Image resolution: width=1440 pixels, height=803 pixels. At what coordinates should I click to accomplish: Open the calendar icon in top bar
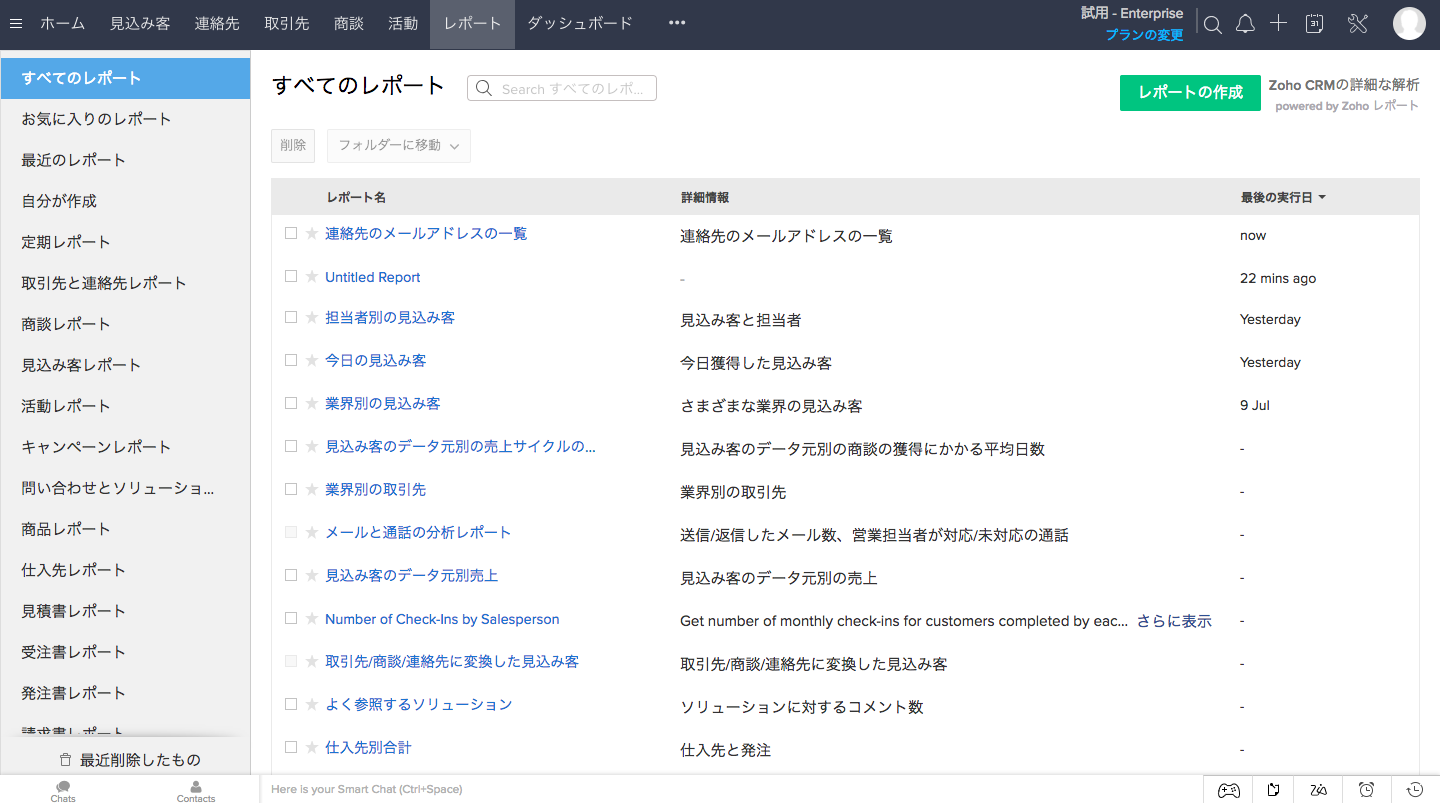pyautogui.click(x=1315, y=24)
